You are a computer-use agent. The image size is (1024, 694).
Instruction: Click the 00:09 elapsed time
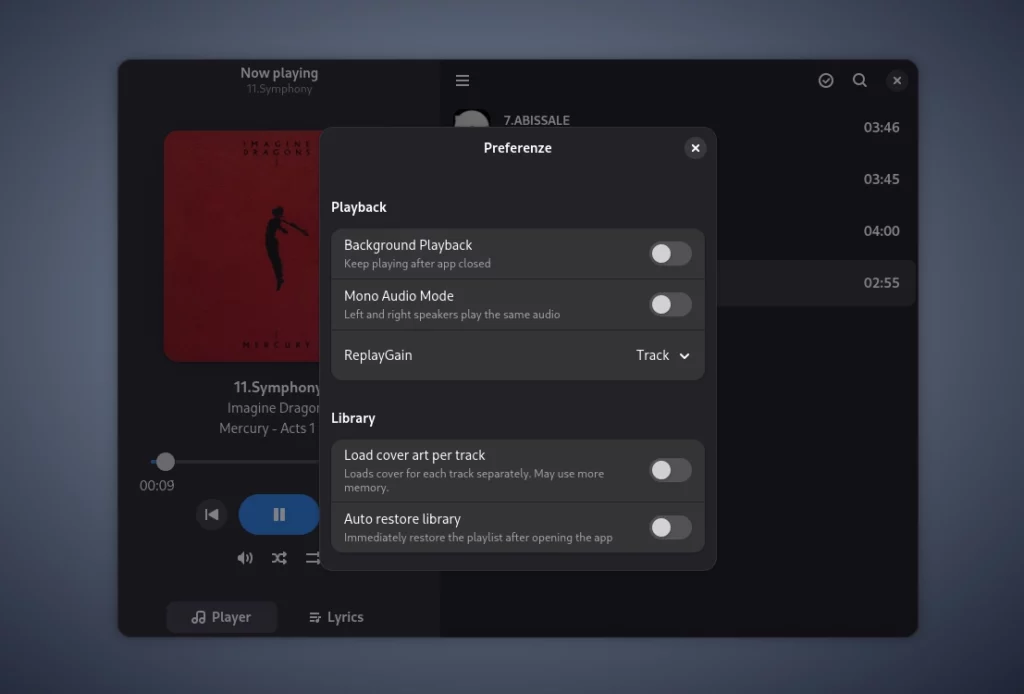[x=157, y=486]
